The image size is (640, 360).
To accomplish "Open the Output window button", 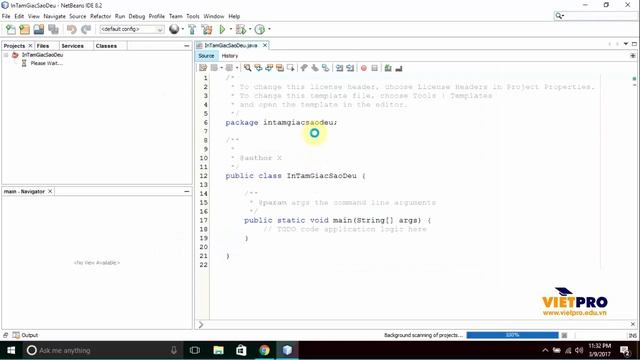I will coord(25,335).
